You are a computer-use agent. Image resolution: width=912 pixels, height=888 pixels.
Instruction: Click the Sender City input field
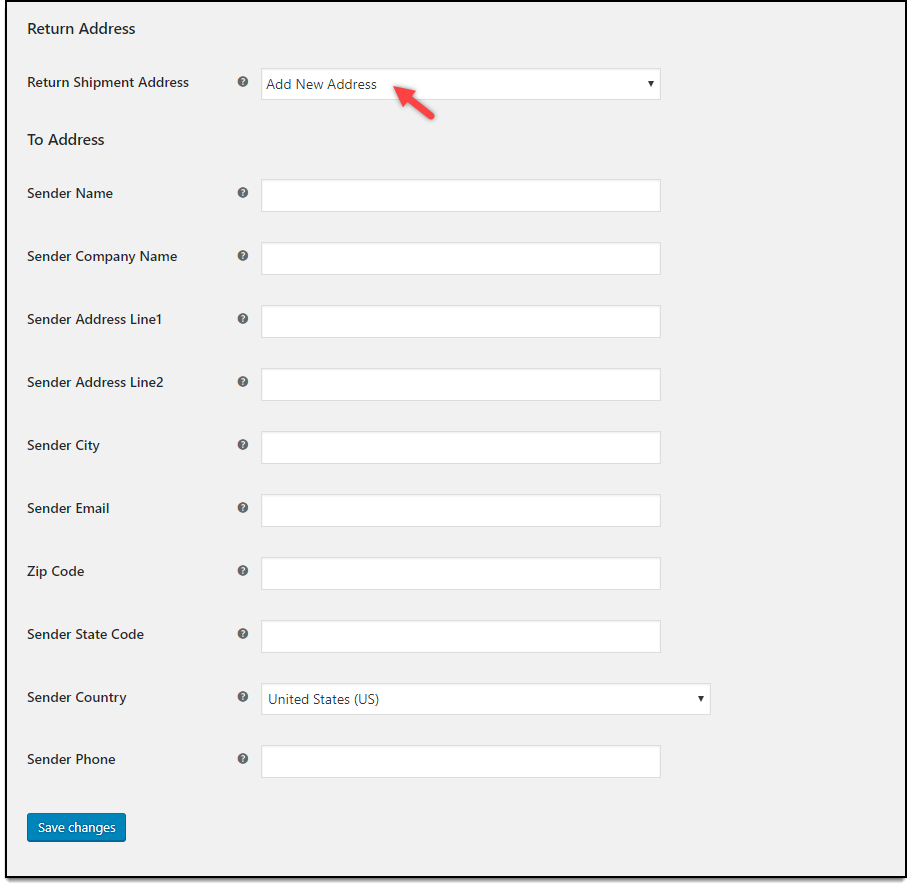click(x=460, y=447)
